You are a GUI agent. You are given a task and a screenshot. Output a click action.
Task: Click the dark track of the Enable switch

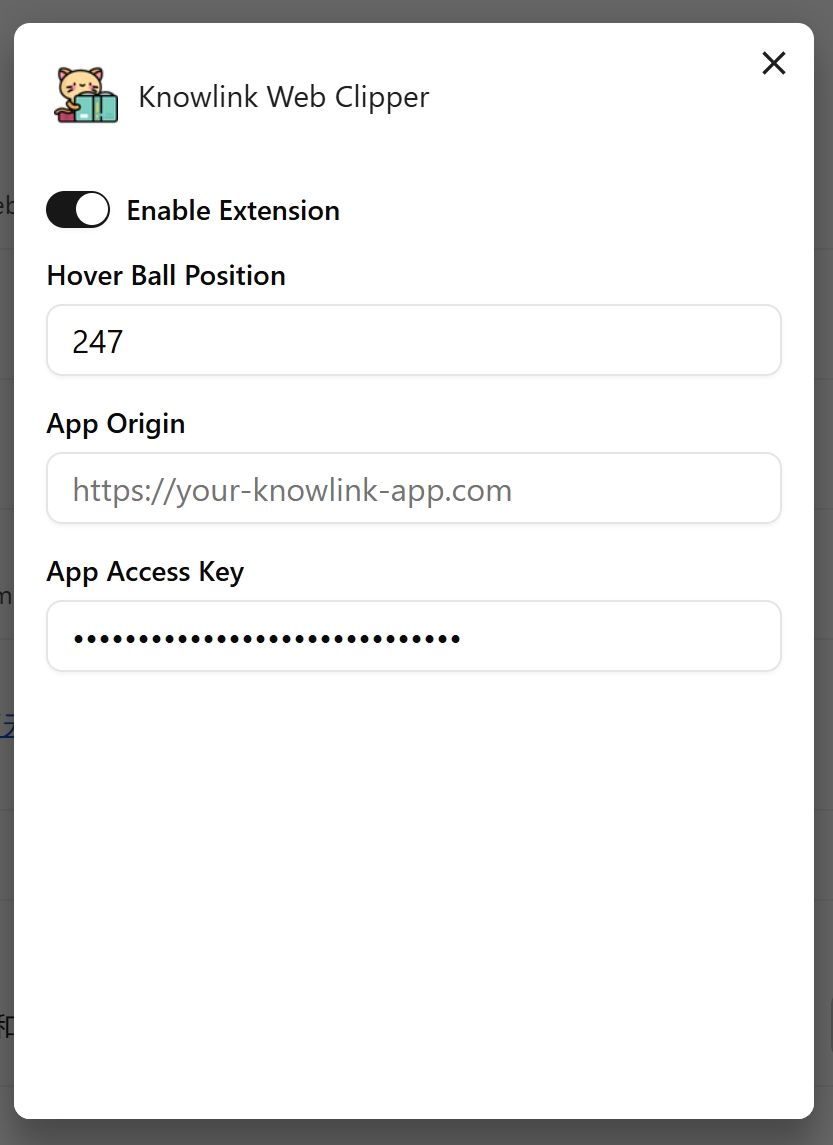(x=61, y=210)
